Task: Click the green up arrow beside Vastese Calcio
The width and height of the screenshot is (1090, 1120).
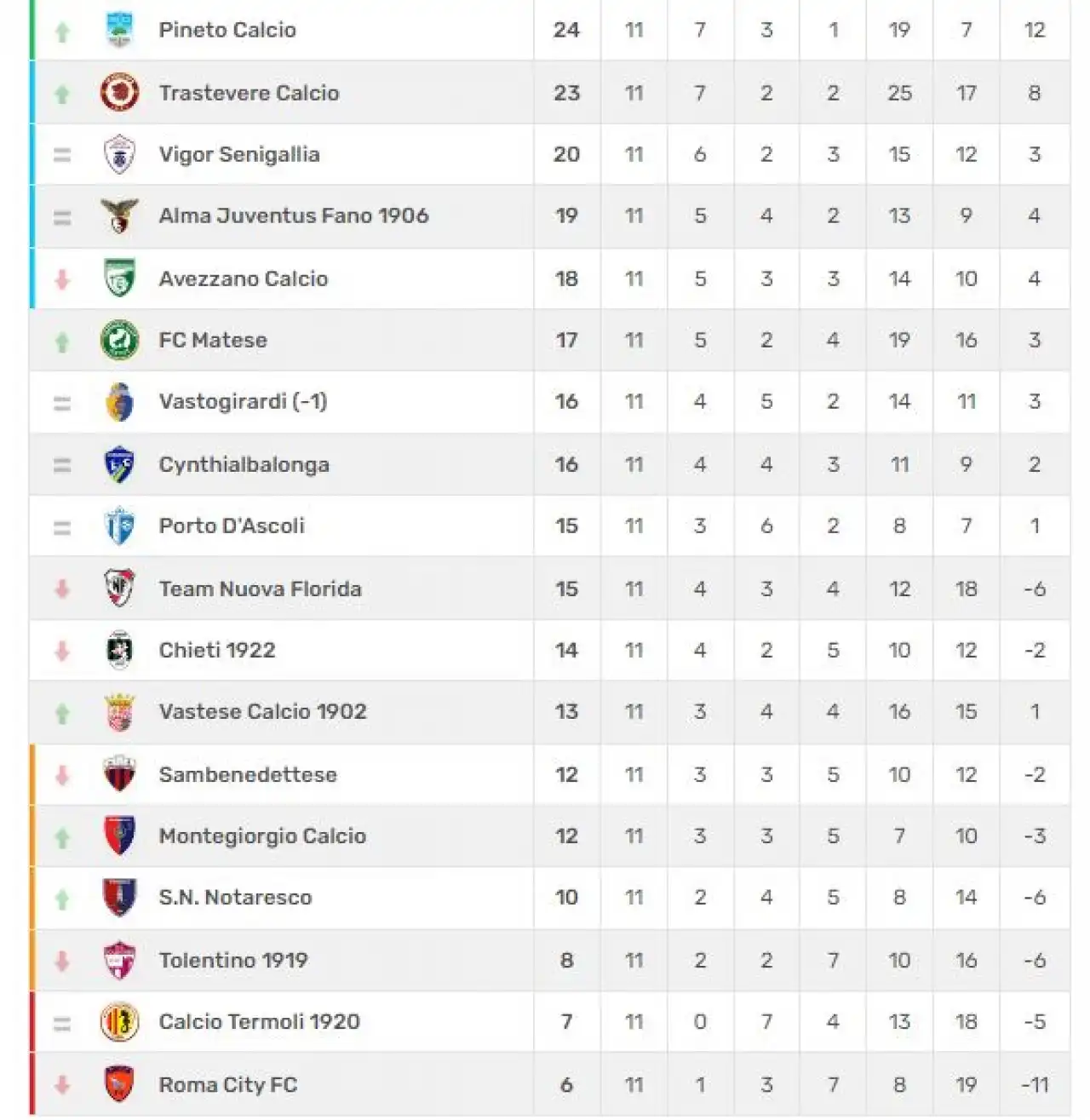Action: (62, 714)
